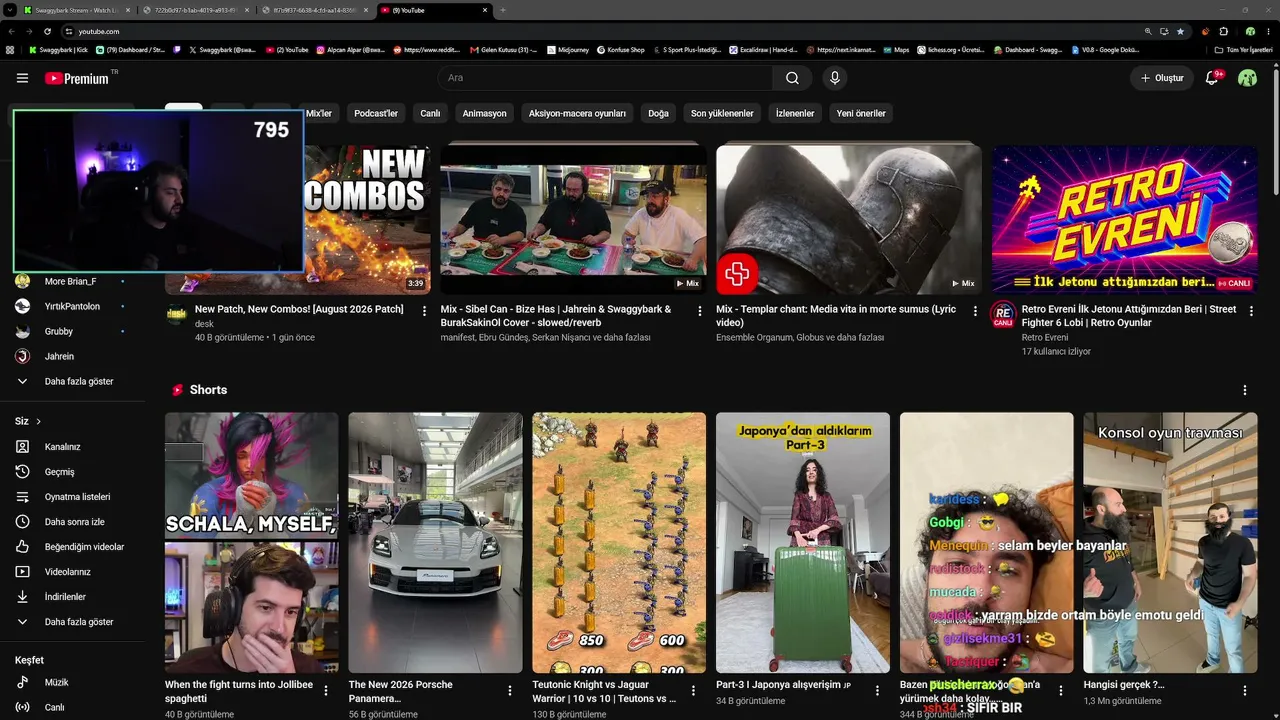Click the Oluştur create button
Image resolution: width=1280 pixels, height=720 pixels.
(x=1163, y=78)
